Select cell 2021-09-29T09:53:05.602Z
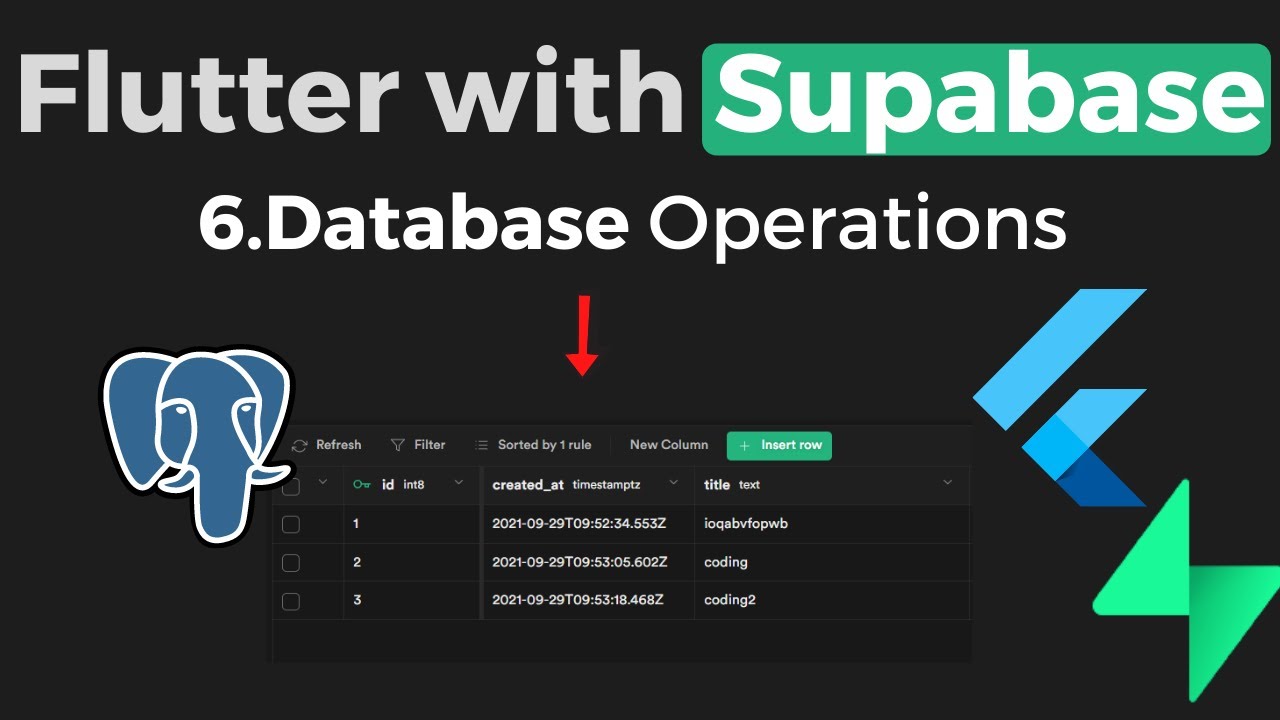 pos(589,562)
